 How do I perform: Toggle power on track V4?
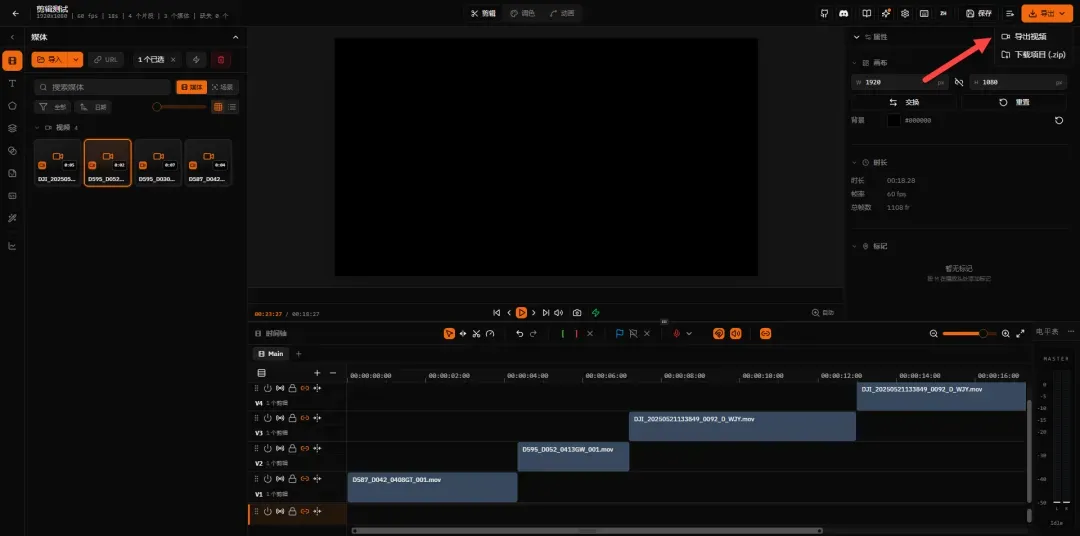coord(267,389)
